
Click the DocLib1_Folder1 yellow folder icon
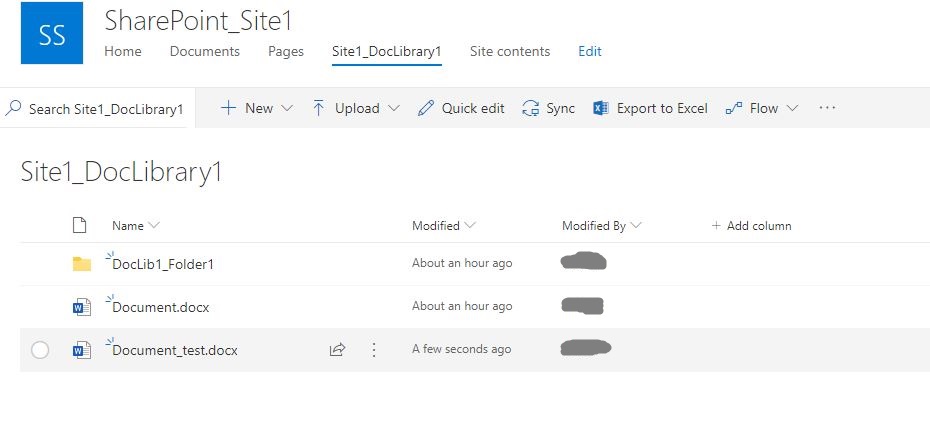point(82,264)
